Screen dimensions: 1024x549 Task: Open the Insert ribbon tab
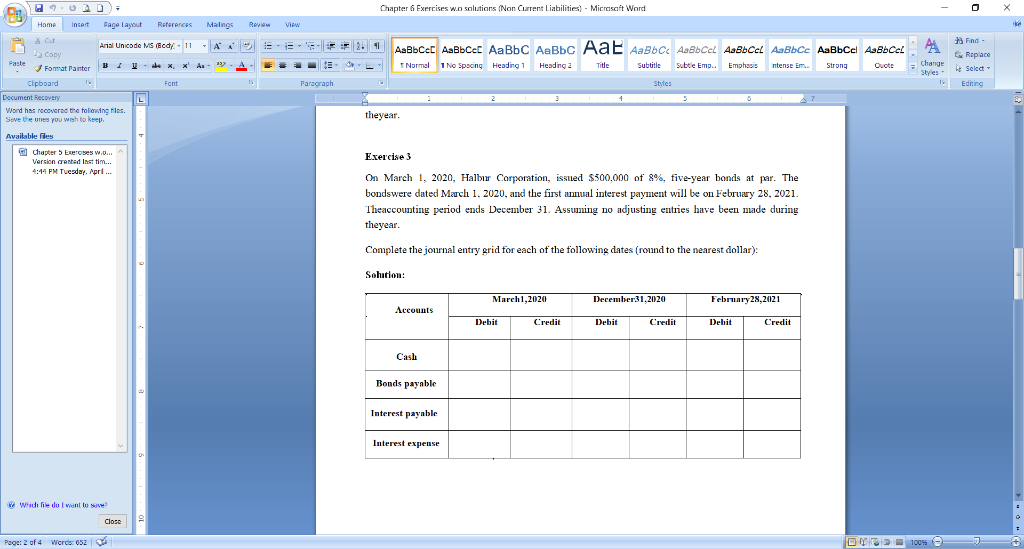pos(80,25)
